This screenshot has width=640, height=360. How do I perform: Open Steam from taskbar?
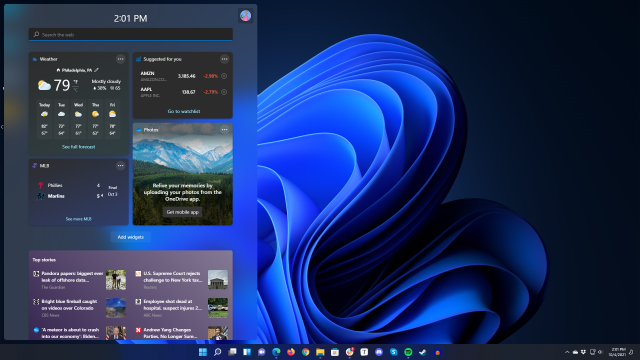tap(423, 352)
